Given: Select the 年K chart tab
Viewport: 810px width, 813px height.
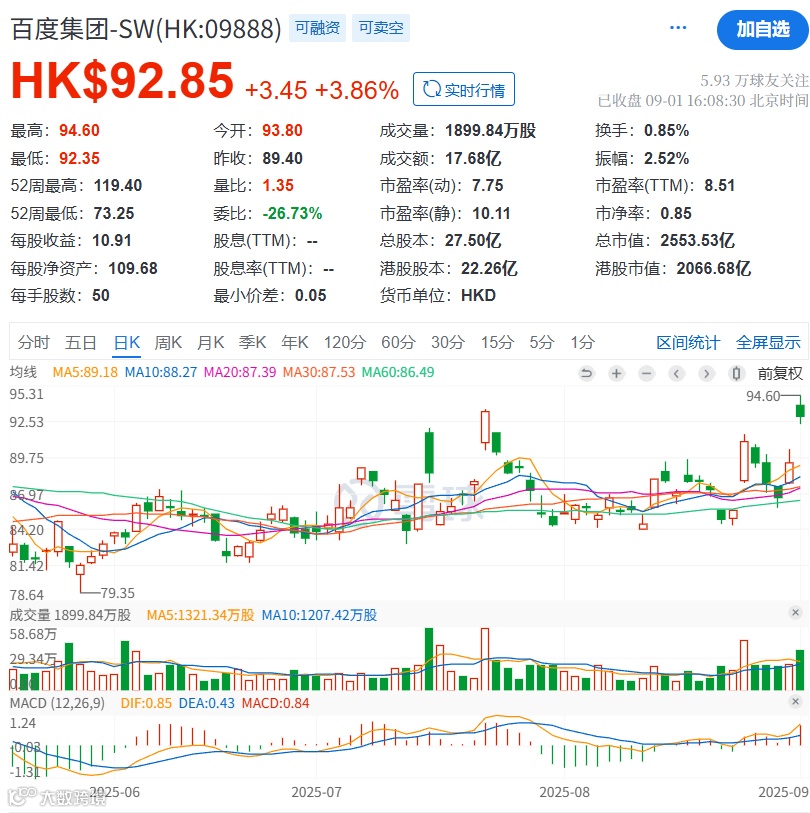Looking at the screenshot, I should (x=295, y=342).
